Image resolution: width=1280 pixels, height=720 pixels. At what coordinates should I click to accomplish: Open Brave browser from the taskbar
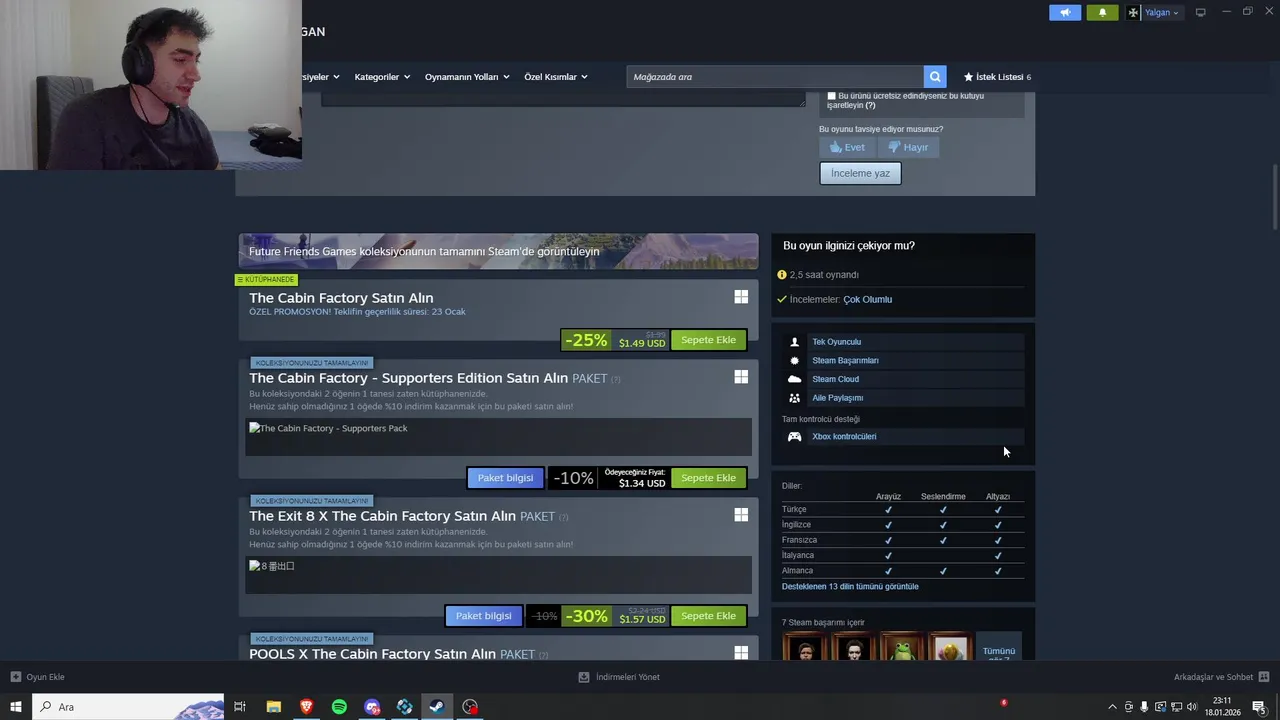[306, 707]
